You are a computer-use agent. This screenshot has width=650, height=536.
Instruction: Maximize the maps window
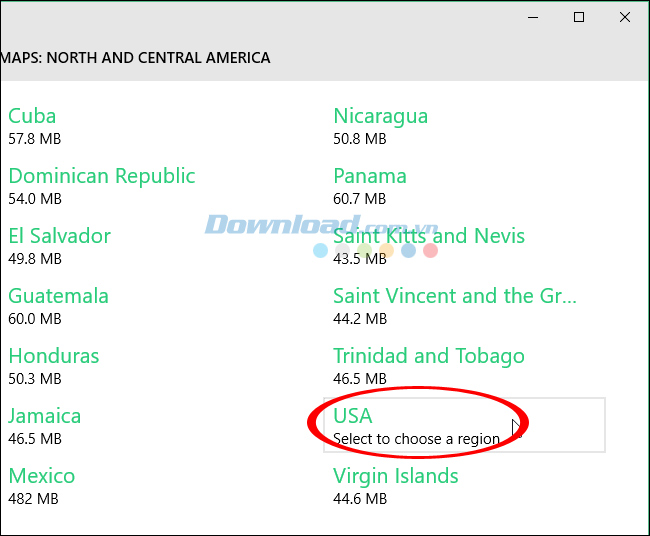pyautogui.click(x=578, y=17)
